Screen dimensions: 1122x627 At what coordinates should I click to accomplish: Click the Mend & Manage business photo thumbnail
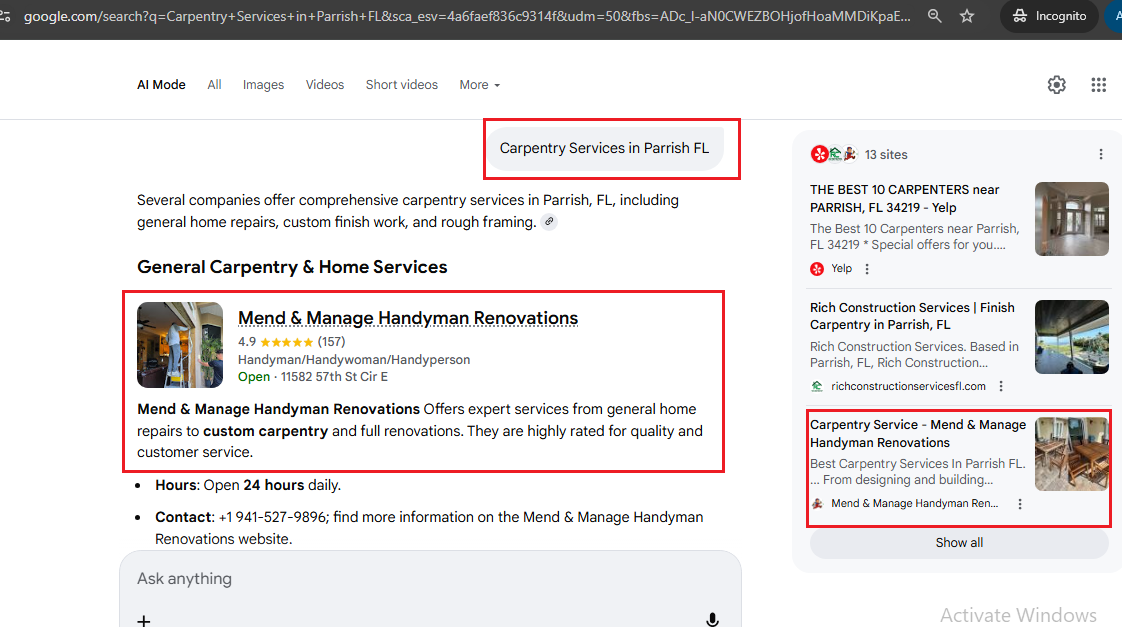point(180,345)
